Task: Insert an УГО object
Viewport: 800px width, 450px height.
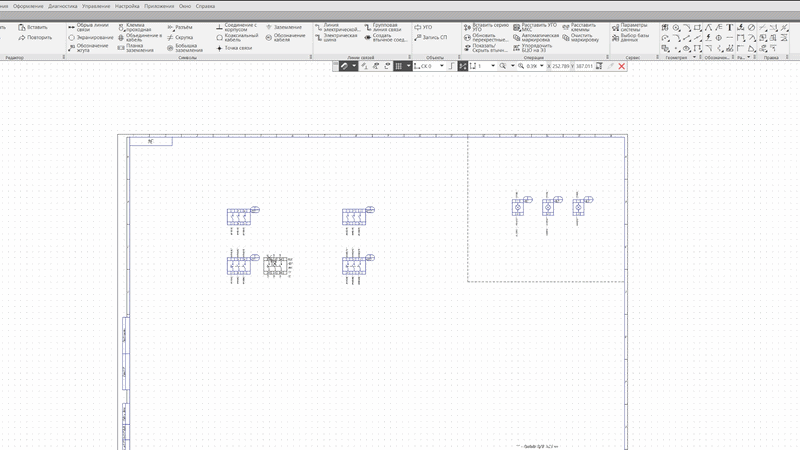Action: pyautogui.click(x=423, y=27)
